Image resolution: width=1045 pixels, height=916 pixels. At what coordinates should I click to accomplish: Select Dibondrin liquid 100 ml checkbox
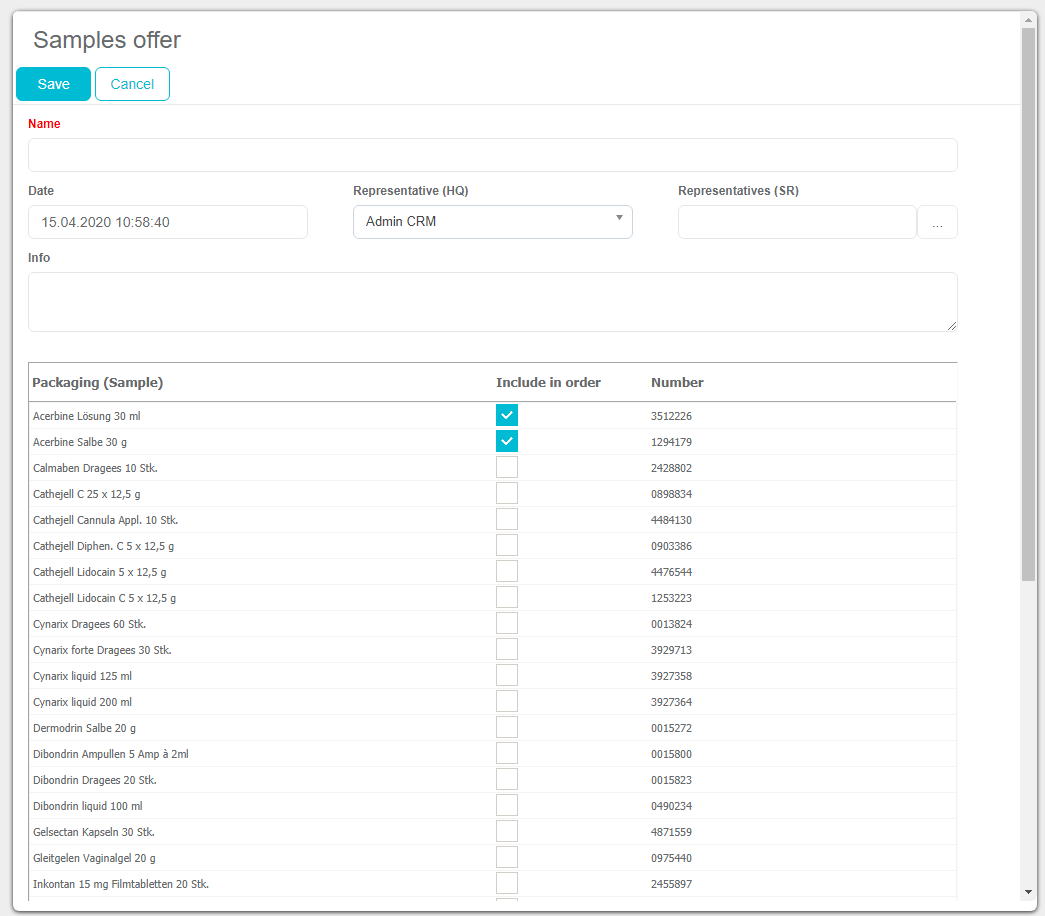click(x=507, y=805)
